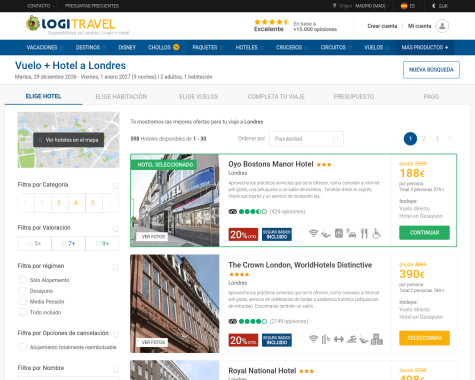Click the parking car icon of Oyo Bostons Manor
The image size is (475, 380).
(351, 233)
